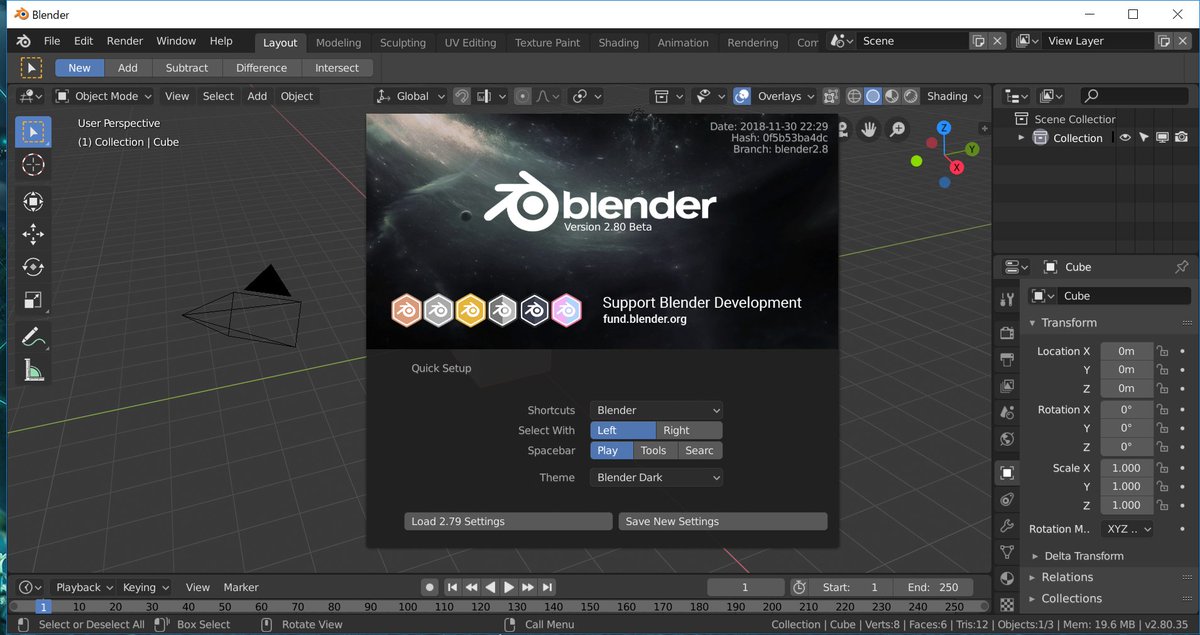Toggle proportional editing in header
The image size is (1200, 635).
[x=522, y=96]
